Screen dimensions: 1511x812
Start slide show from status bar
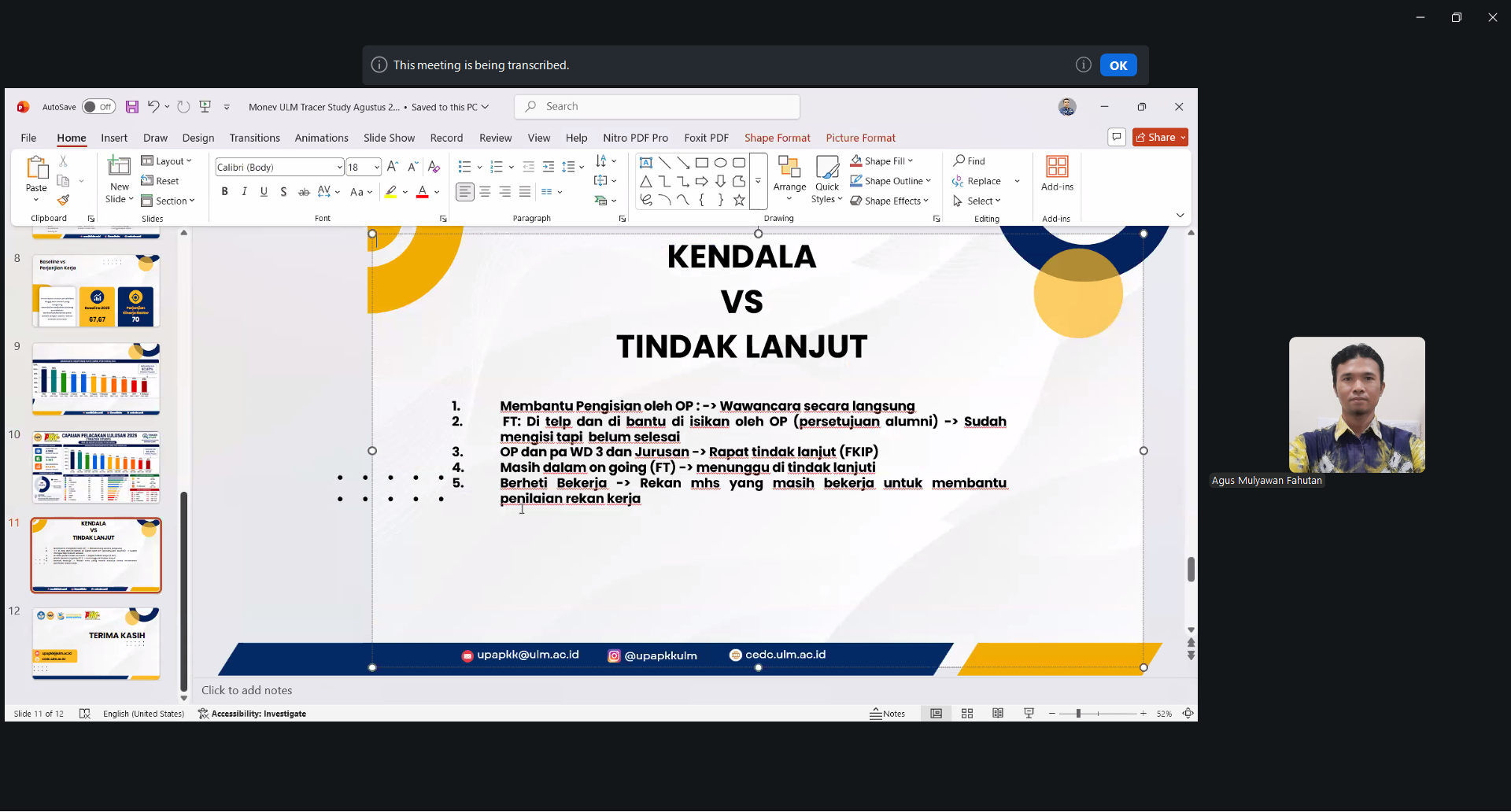1029,714
